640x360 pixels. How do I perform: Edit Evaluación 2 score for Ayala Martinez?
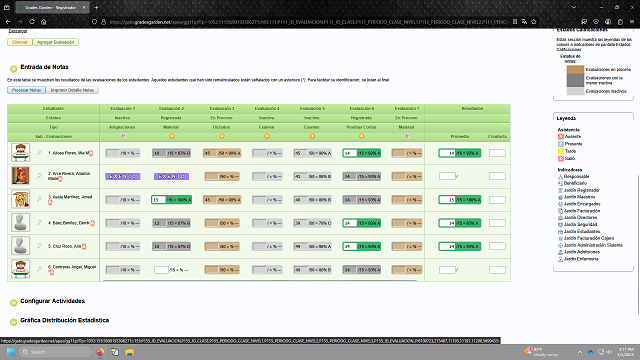(x=158, y=200)
